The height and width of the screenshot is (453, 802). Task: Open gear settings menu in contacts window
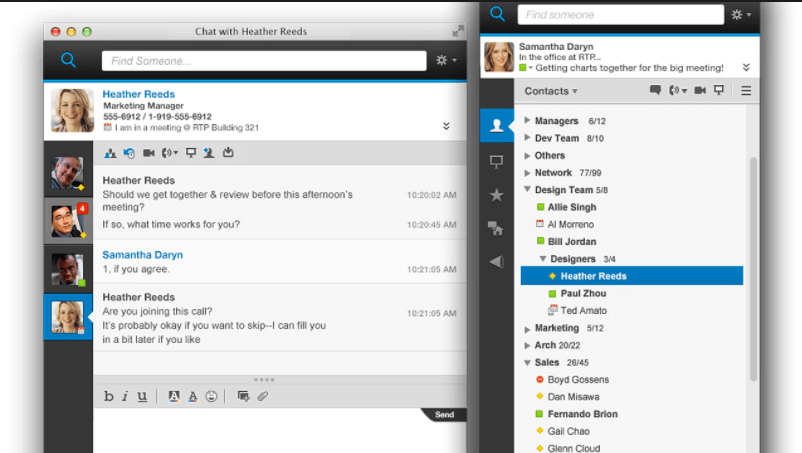tap(741, 15)
